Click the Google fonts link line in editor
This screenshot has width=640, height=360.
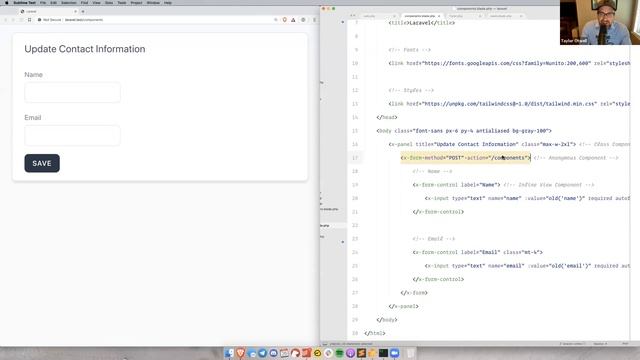[509, 63]
